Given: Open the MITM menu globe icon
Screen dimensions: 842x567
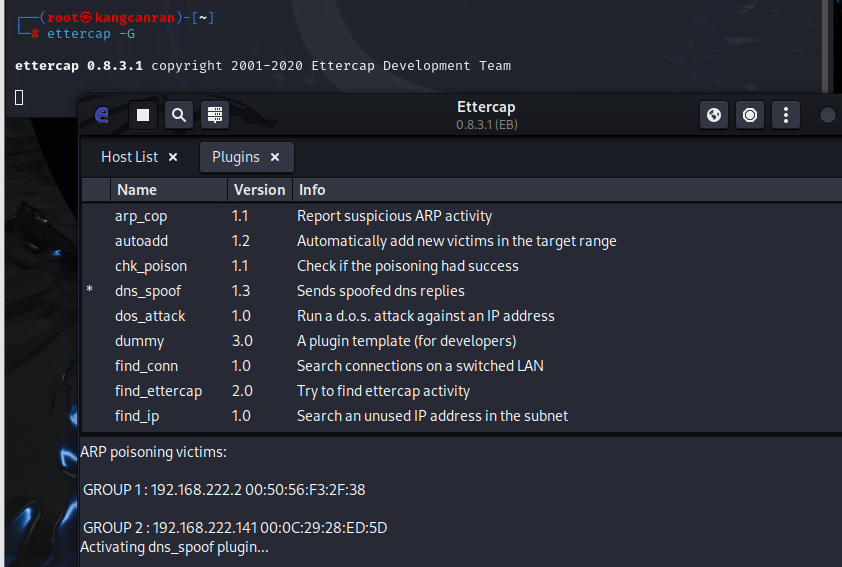Looking at the screenshot, I should [714, 115].
